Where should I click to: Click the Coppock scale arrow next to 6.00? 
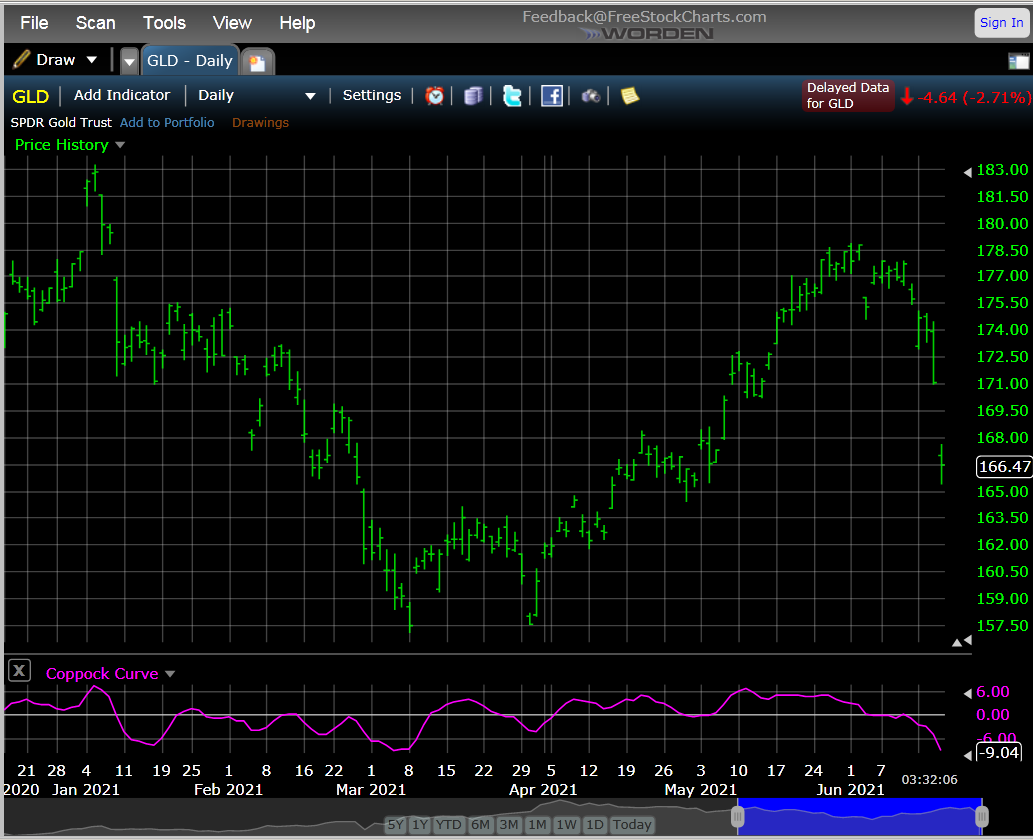[967, 693]
